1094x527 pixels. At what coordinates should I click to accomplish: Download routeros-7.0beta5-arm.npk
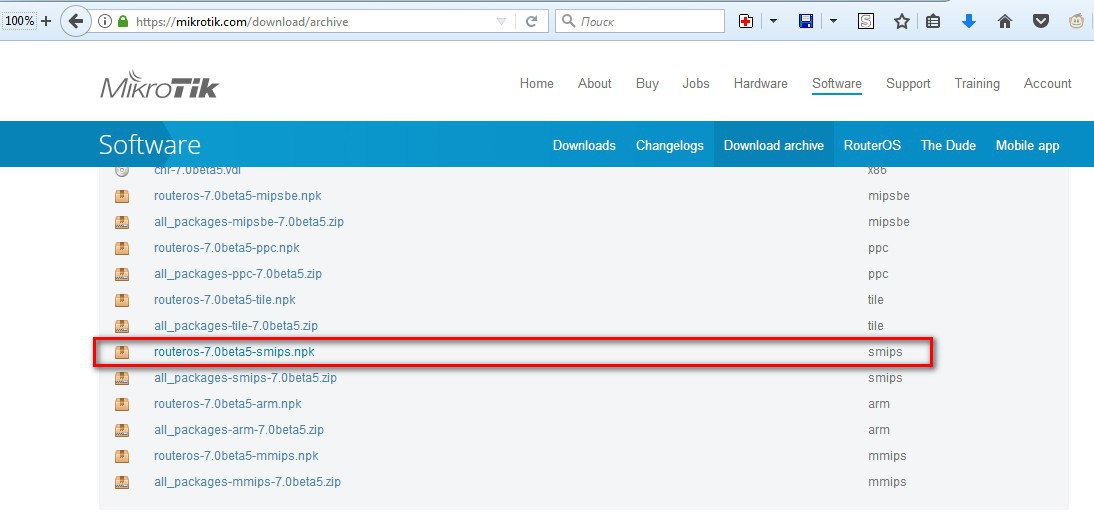pos(227,403)
